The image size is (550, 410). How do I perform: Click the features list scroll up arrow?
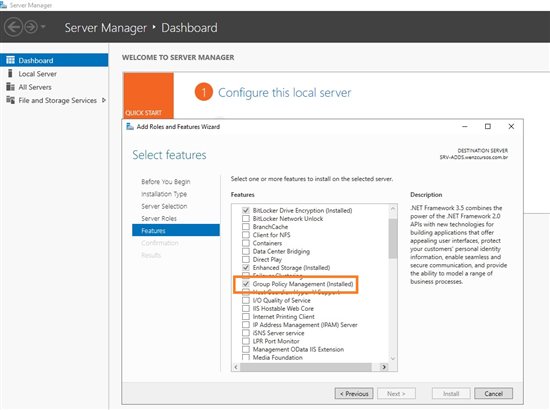tap(393, 208)
